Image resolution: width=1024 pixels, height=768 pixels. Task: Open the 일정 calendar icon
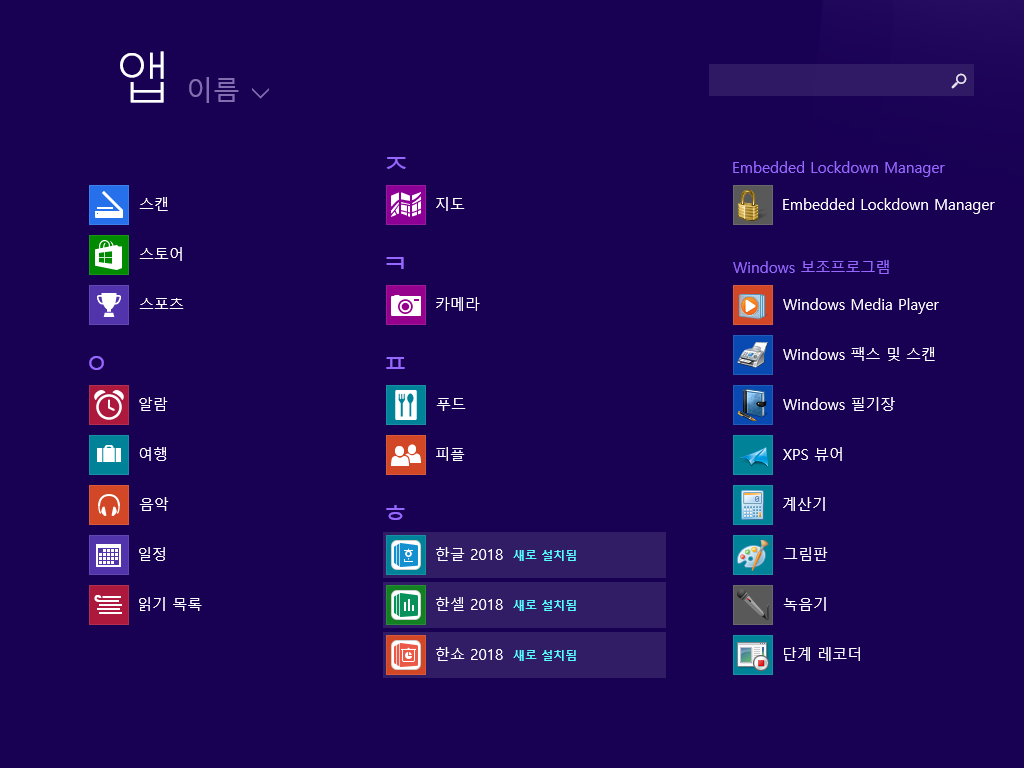[x=108, y=555]
